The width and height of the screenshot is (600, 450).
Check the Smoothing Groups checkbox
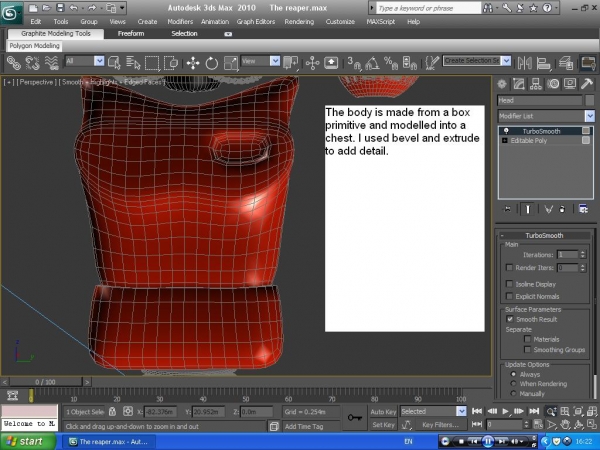pos(527,349)
